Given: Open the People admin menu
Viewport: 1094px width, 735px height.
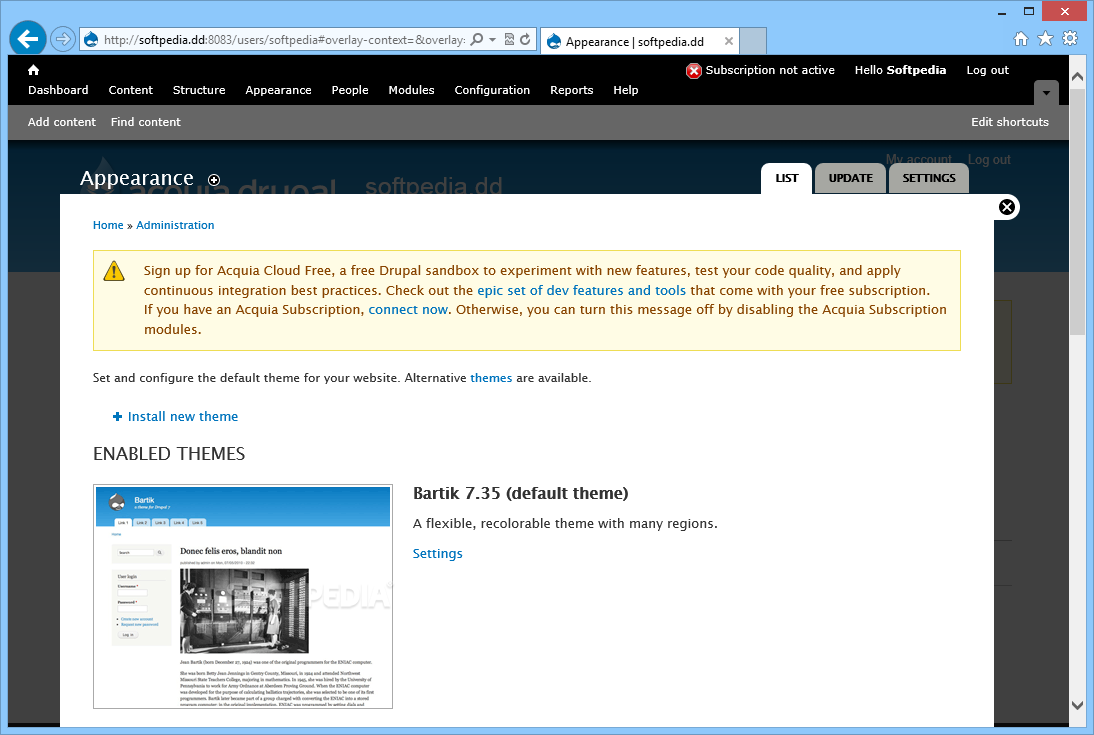Looking at the screenshot, I should [x=350, y=90].
